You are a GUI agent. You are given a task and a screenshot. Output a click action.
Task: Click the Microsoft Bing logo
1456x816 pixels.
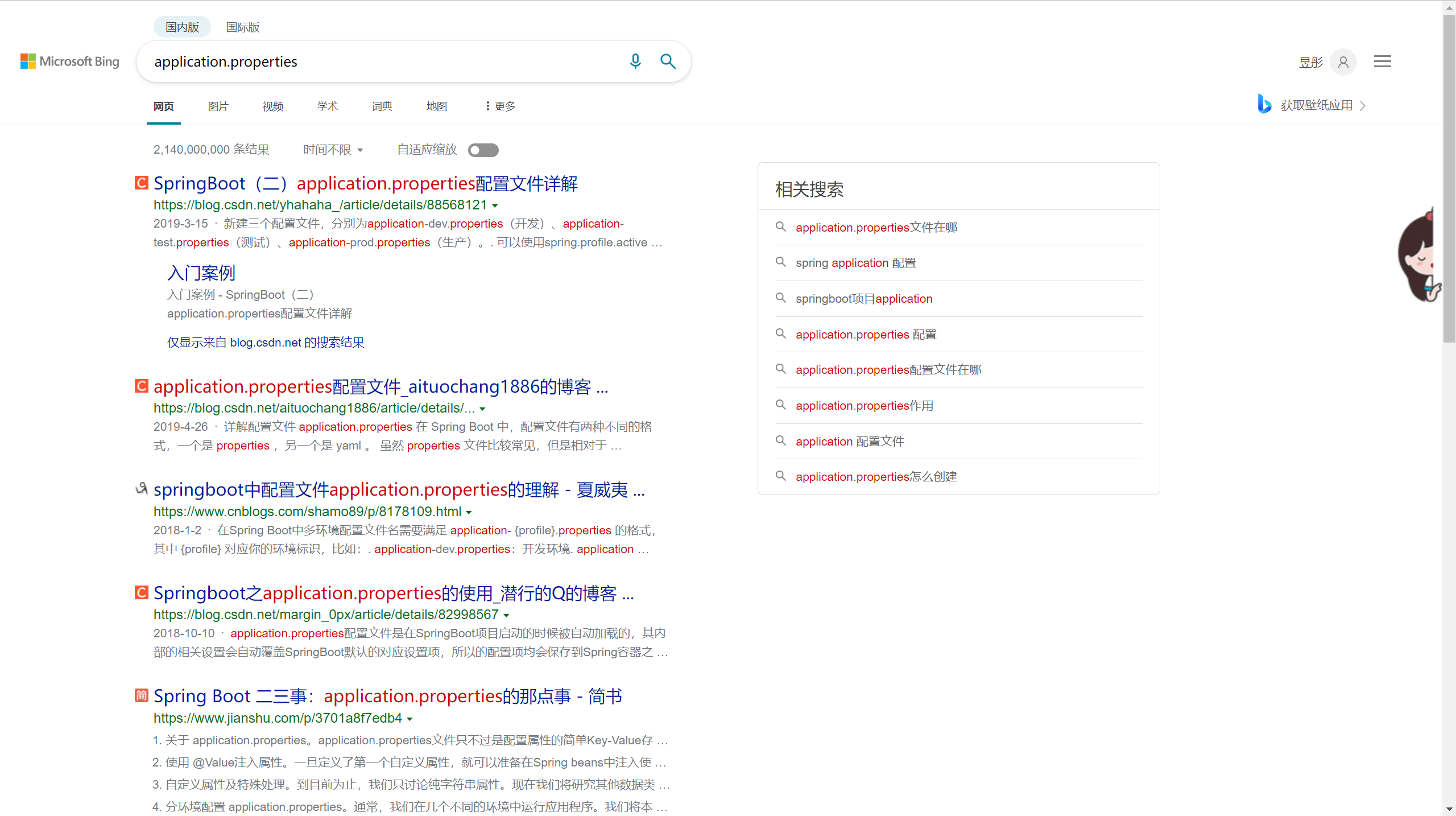[70, 61]
